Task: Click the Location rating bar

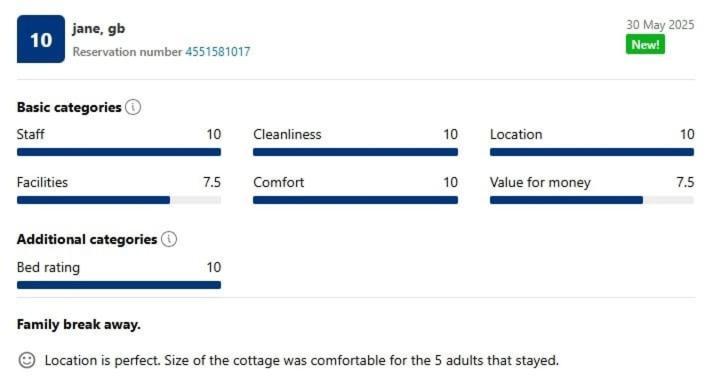Action: click(592, 152)
